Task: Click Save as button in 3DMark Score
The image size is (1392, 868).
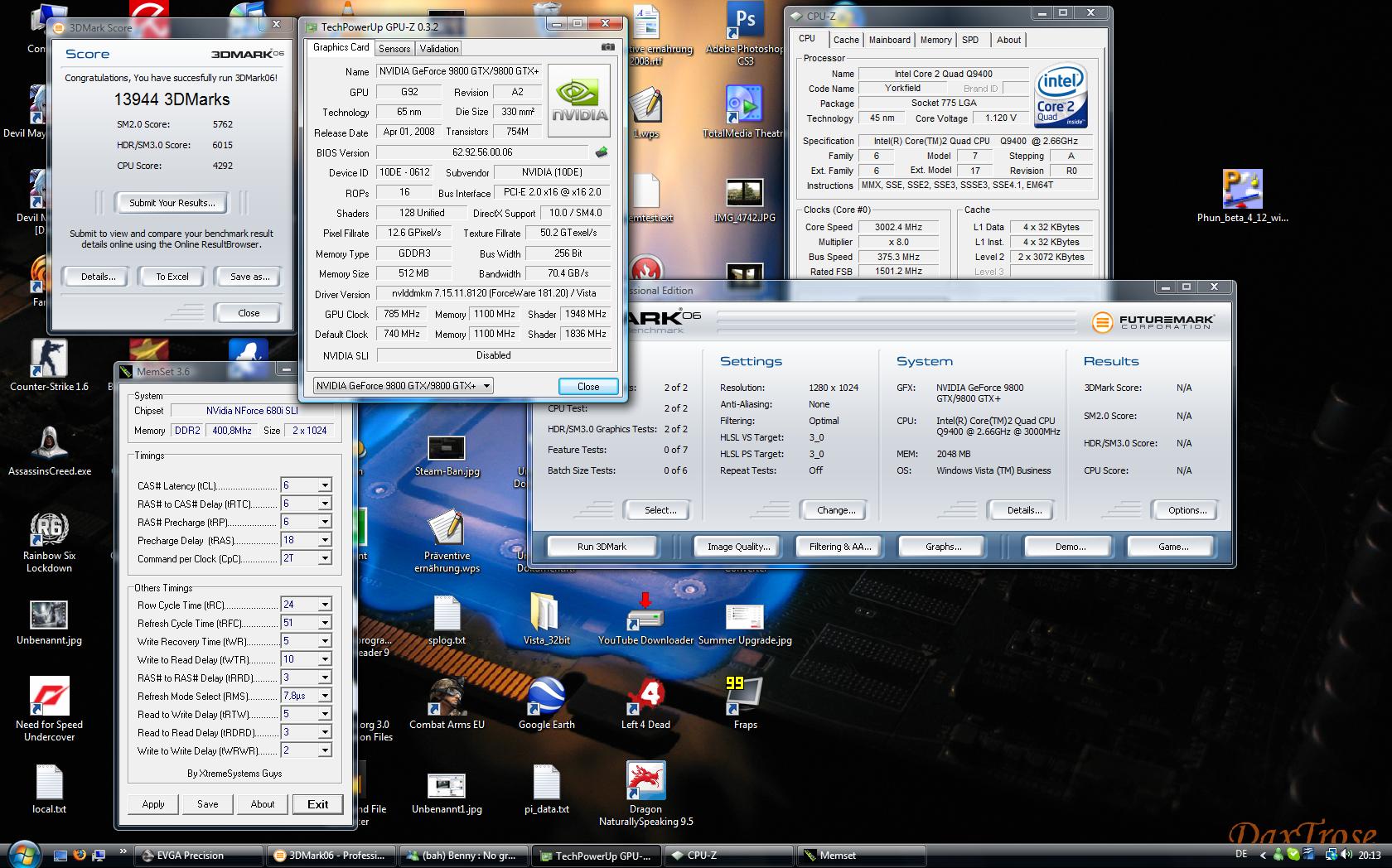Action: (x=250, y=277)
